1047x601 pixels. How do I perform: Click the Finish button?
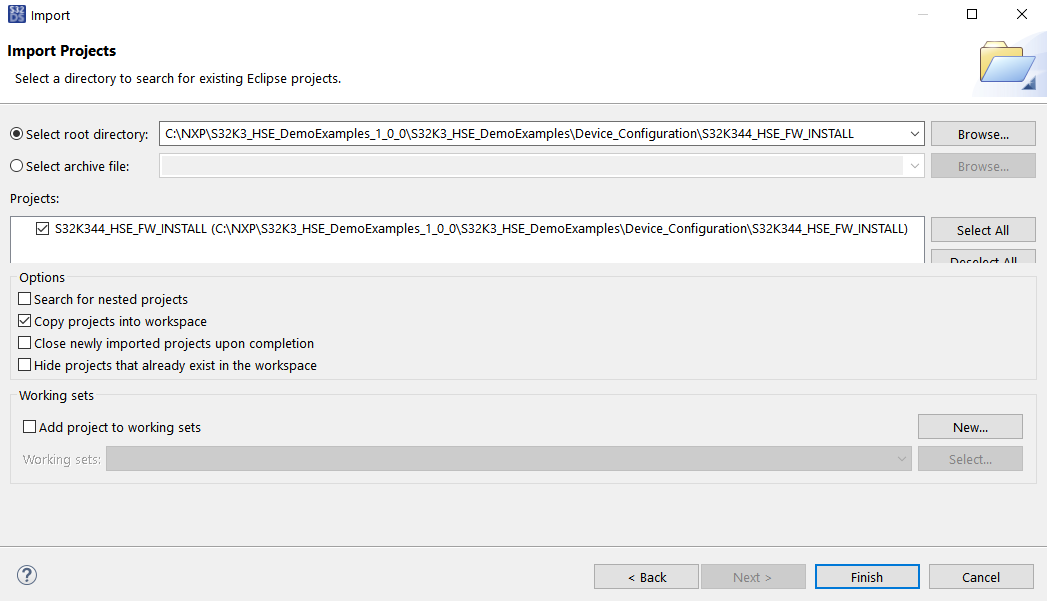(866, 577)
